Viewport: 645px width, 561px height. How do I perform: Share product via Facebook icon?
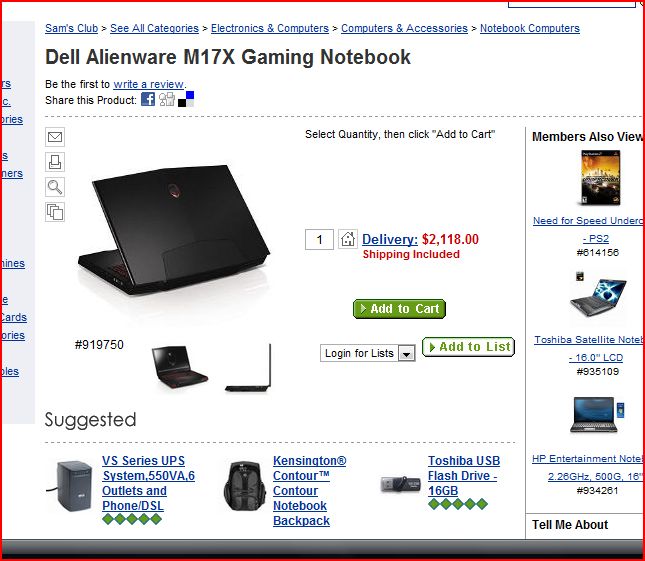pyautogui.click(x=148, y=99)
